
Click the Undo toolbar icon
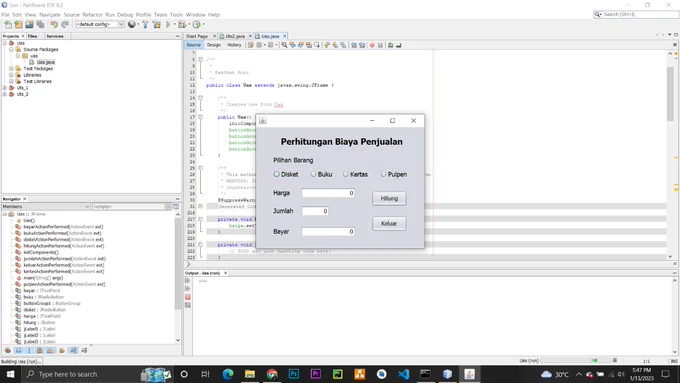[54, 24]
